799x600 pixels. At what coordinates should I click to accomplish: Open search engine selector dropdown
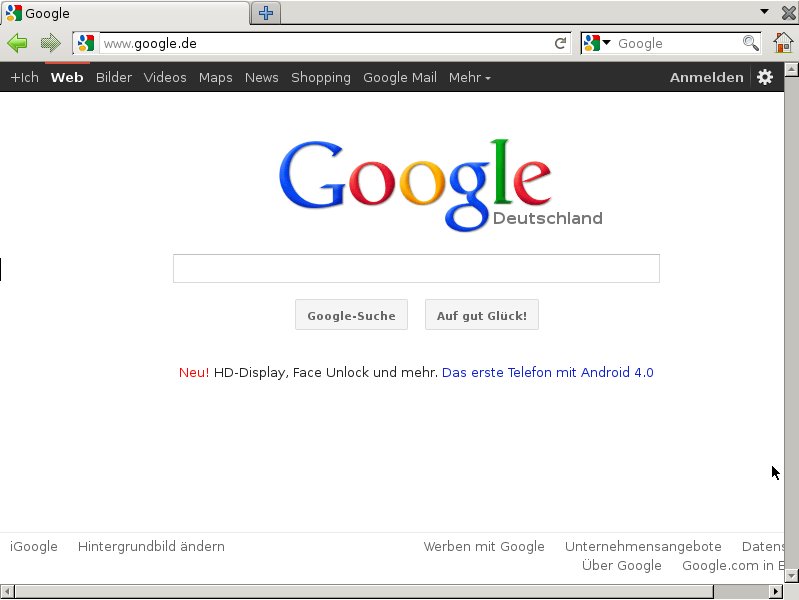point(596,43)
